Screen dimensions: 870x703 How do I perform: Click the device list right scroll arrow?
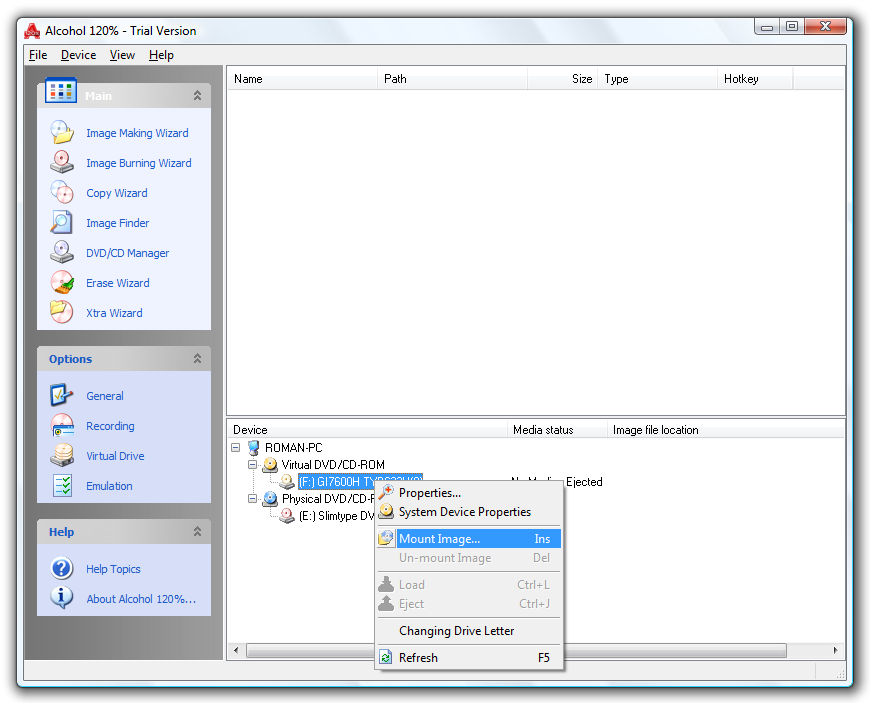(835, 650)
